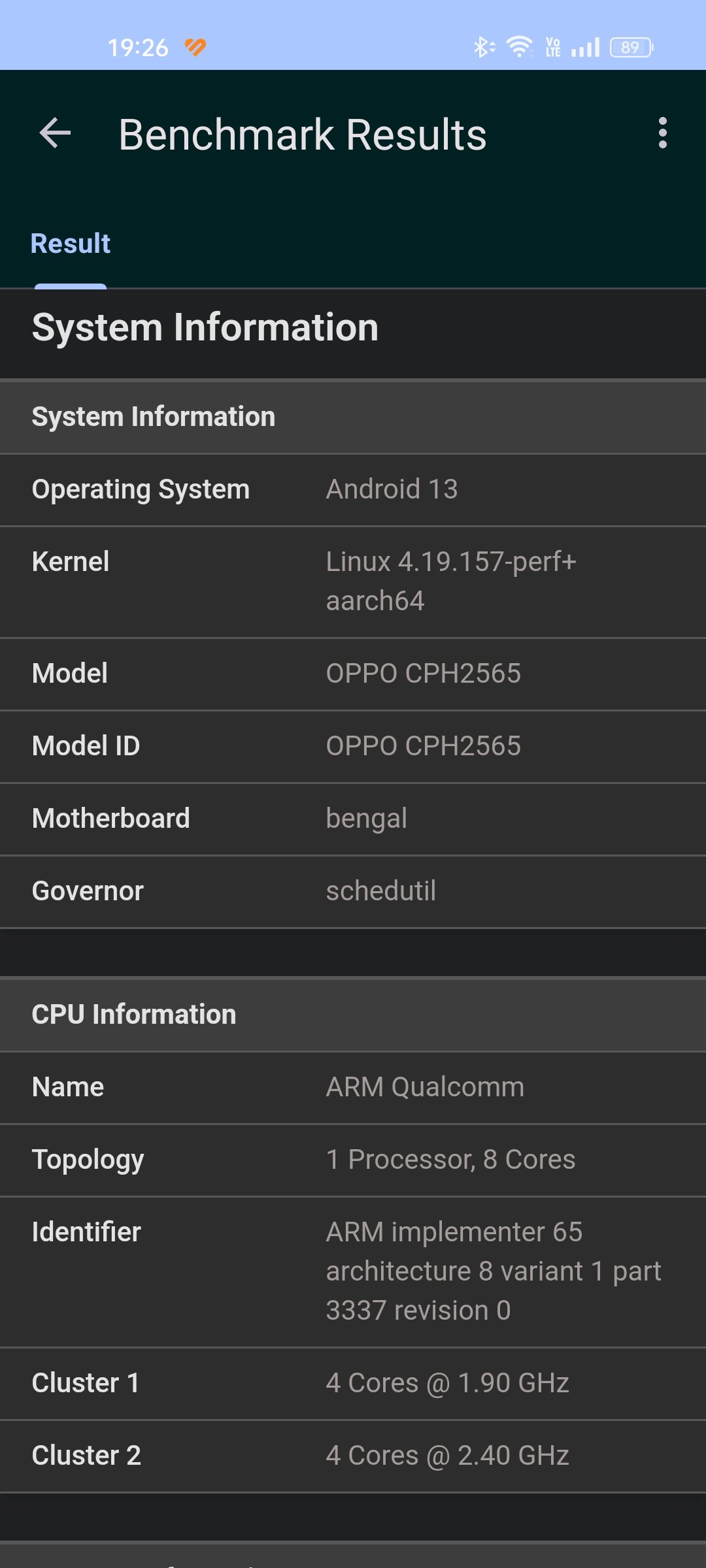706x1568 pixels.
Task: Tap the Model ID label
Action: [x=86, y=746]
